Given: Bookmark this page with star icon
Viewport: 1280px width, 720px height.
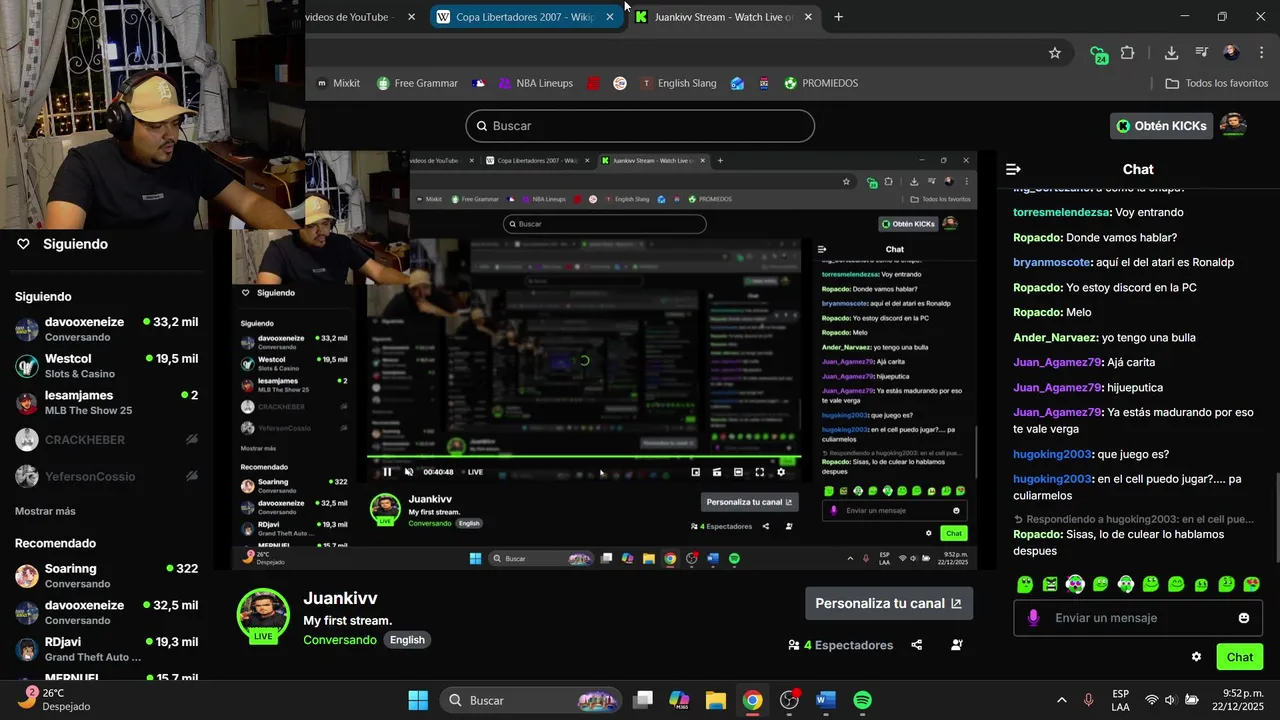Looking at the screenshot, I should point(1054,53).
